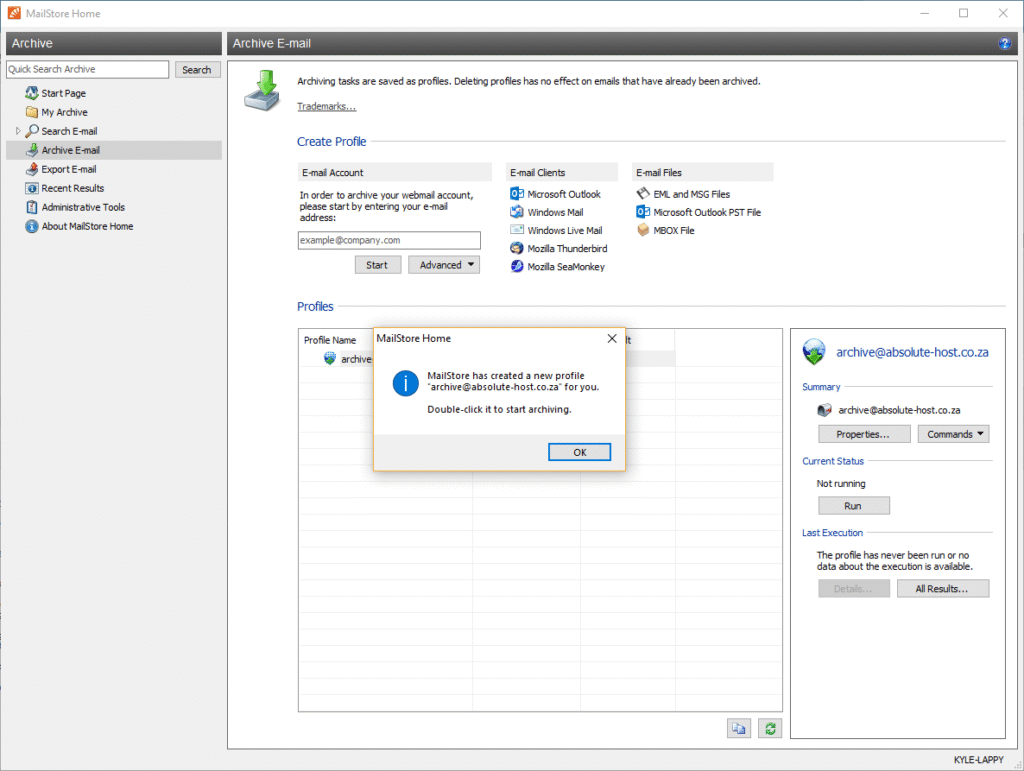Open My Archive in the sidebar
This screenshot has height=771, width=1024.
(x=65, y=112)
